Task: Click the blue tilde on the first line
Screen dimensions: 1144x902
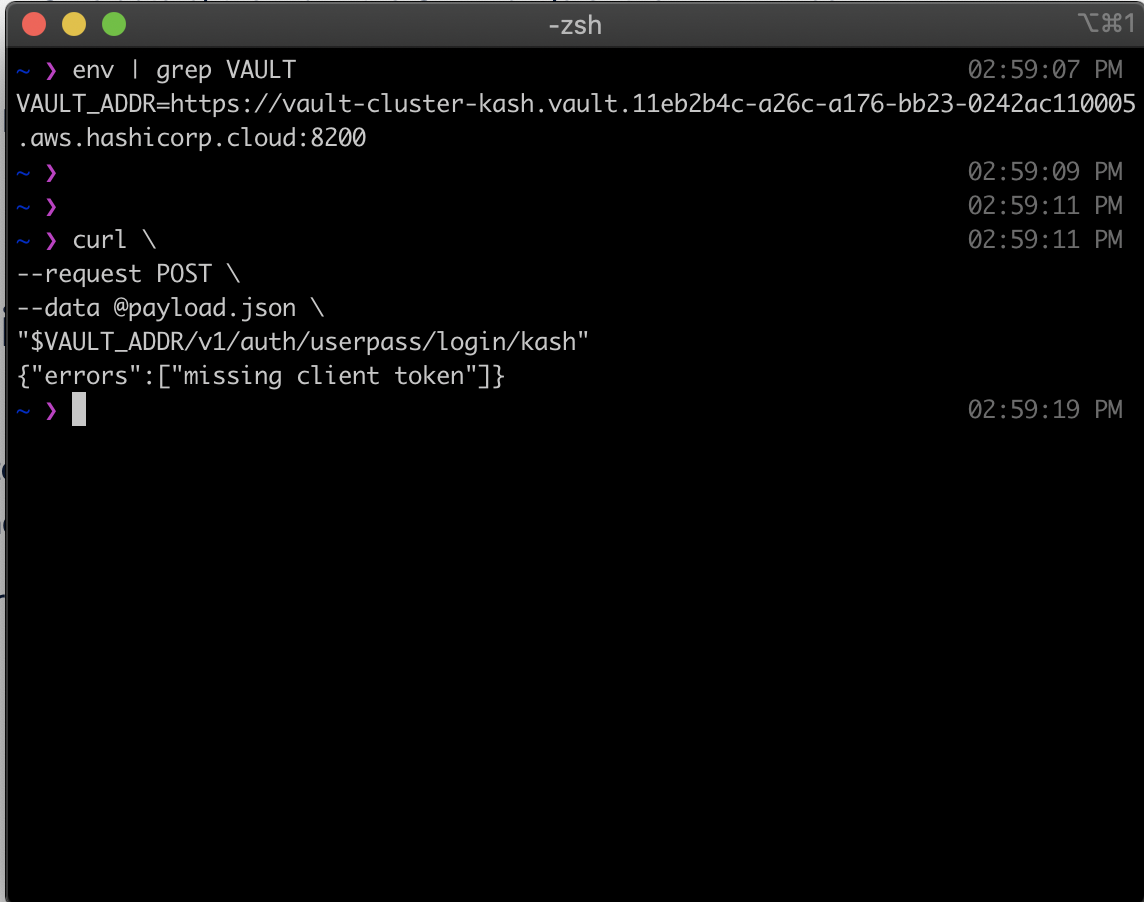Action: [x=24, y=70]
